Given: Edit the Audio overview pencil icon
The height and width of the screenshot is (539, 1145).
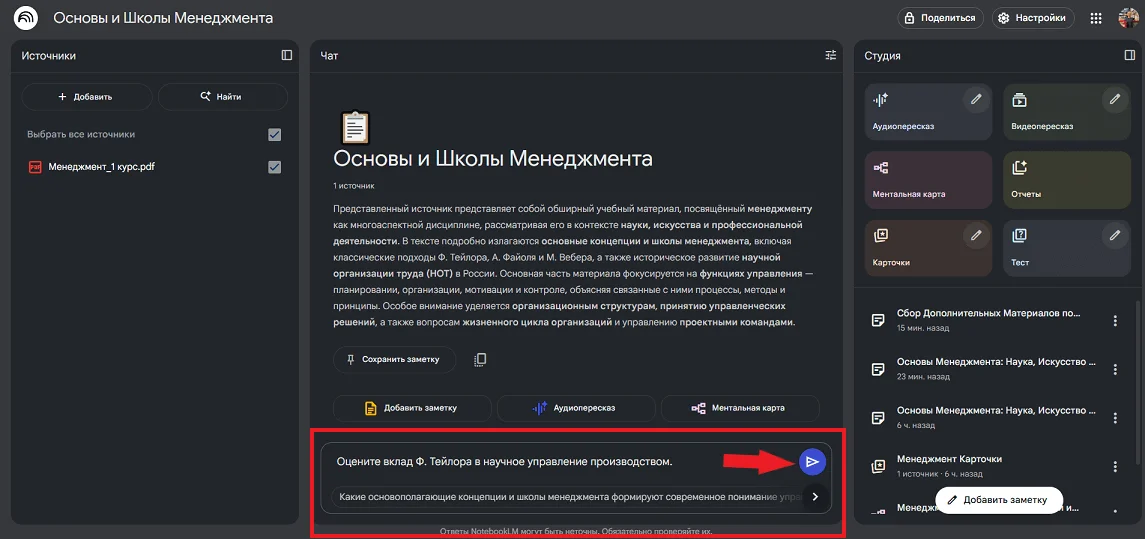Looking at the screenshot, I should tap(976, 99).
